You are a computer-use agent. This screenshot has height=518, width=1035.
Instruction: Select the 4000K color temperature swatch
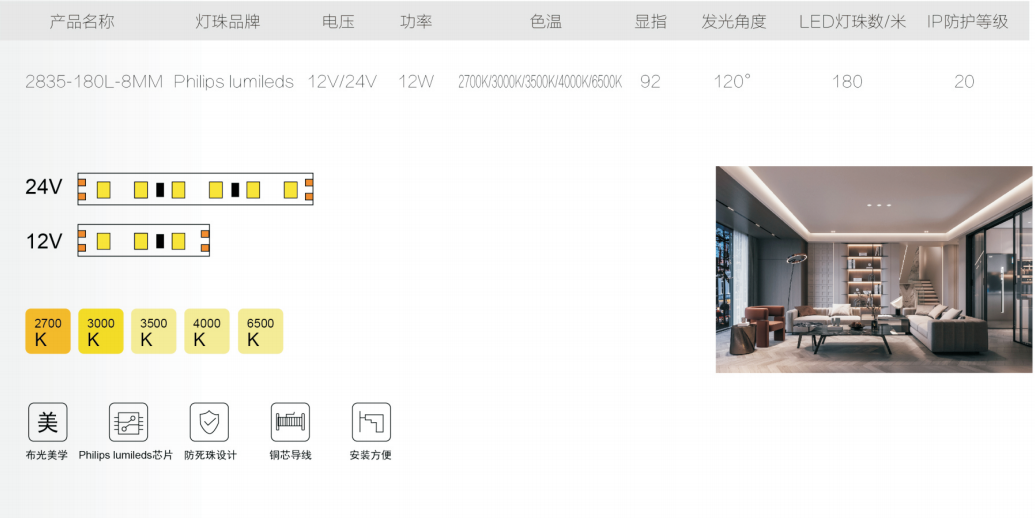[x=207, y=331]
